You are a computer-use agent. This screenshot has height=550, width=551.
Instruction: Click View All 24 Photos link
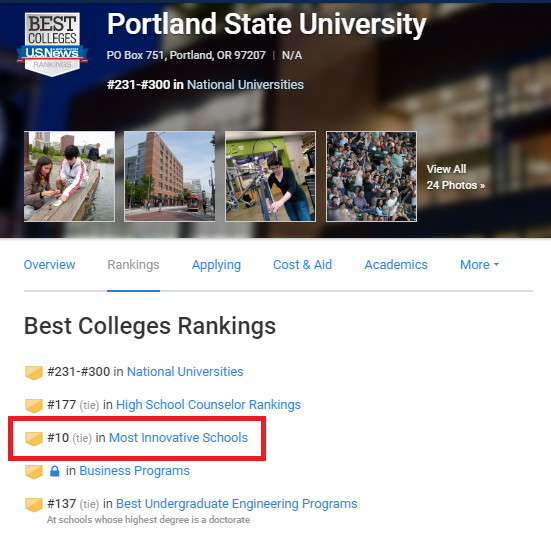[455, 177]
